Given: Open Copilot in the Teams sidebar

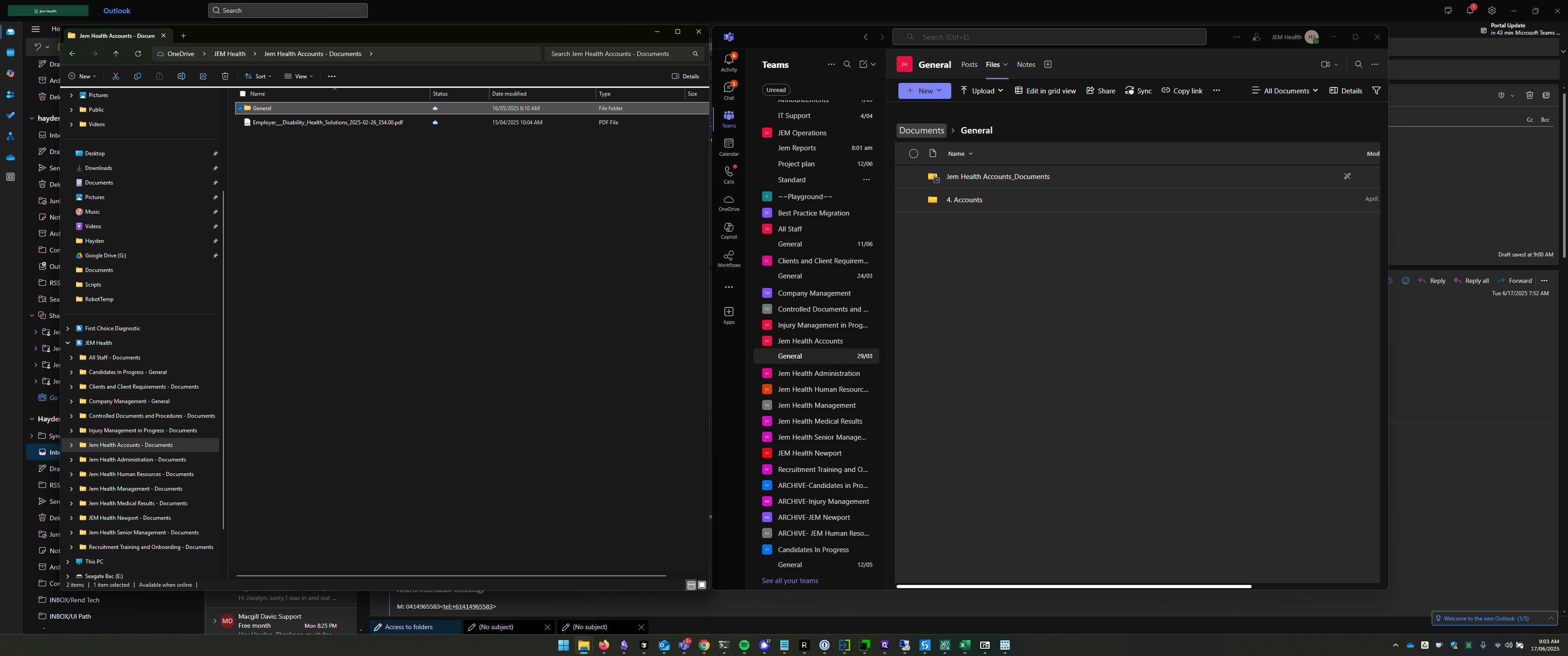Looking at the screenshot, I should click(728, 231).
